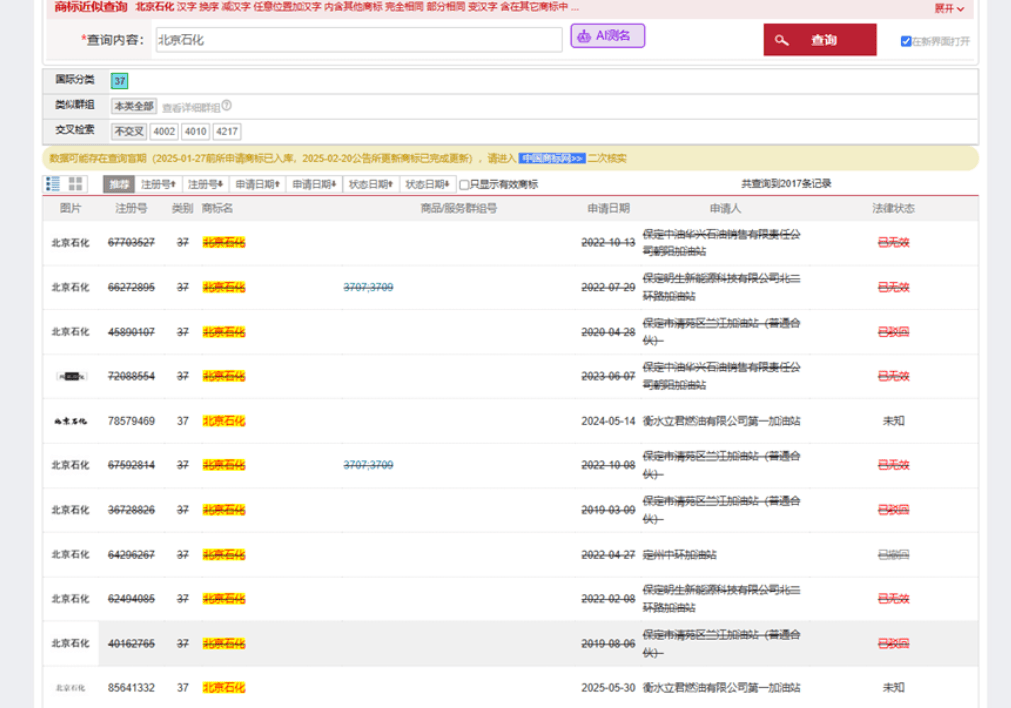1011x708 pixels.
Task: Switch to list view icon
Action: pyautogui.click(x=53, y=184)
